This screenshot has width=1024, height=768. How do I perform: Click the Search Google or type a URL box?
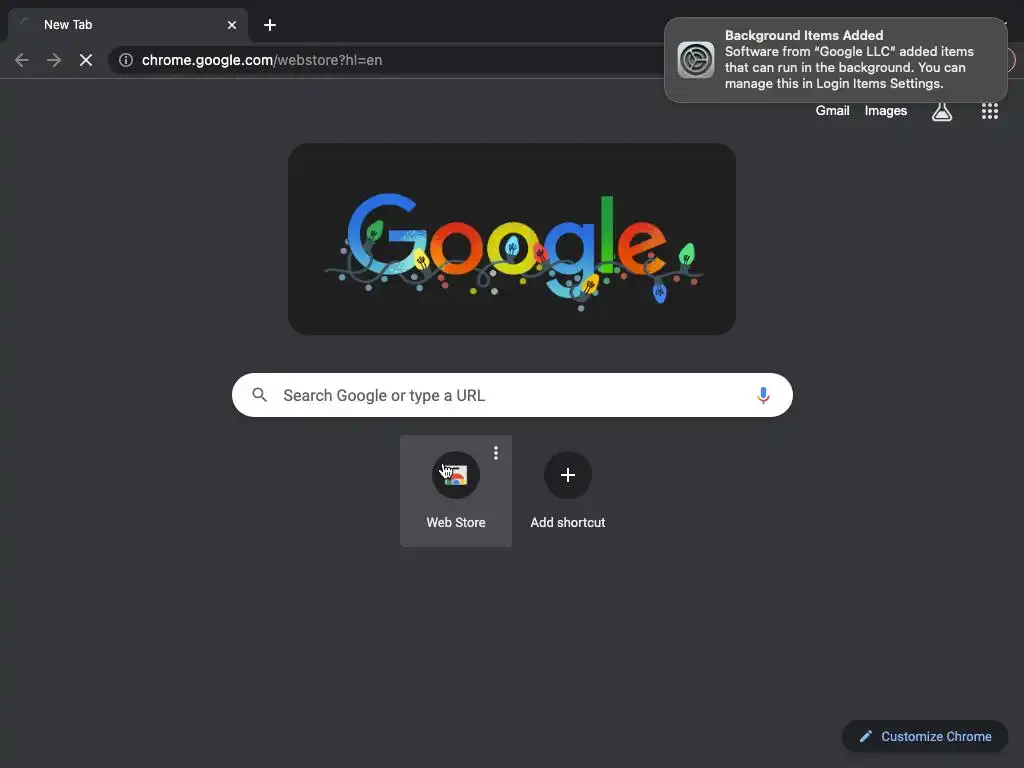pyautogui.click(x=512, y=395)
